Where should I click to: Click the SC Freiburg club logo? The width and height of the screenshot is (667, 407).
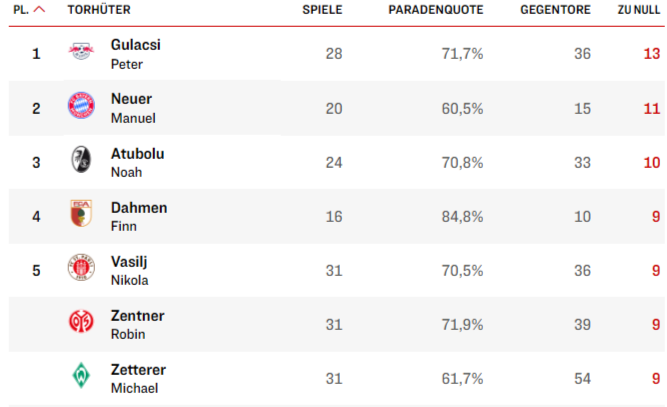click(x=81, y=159)
